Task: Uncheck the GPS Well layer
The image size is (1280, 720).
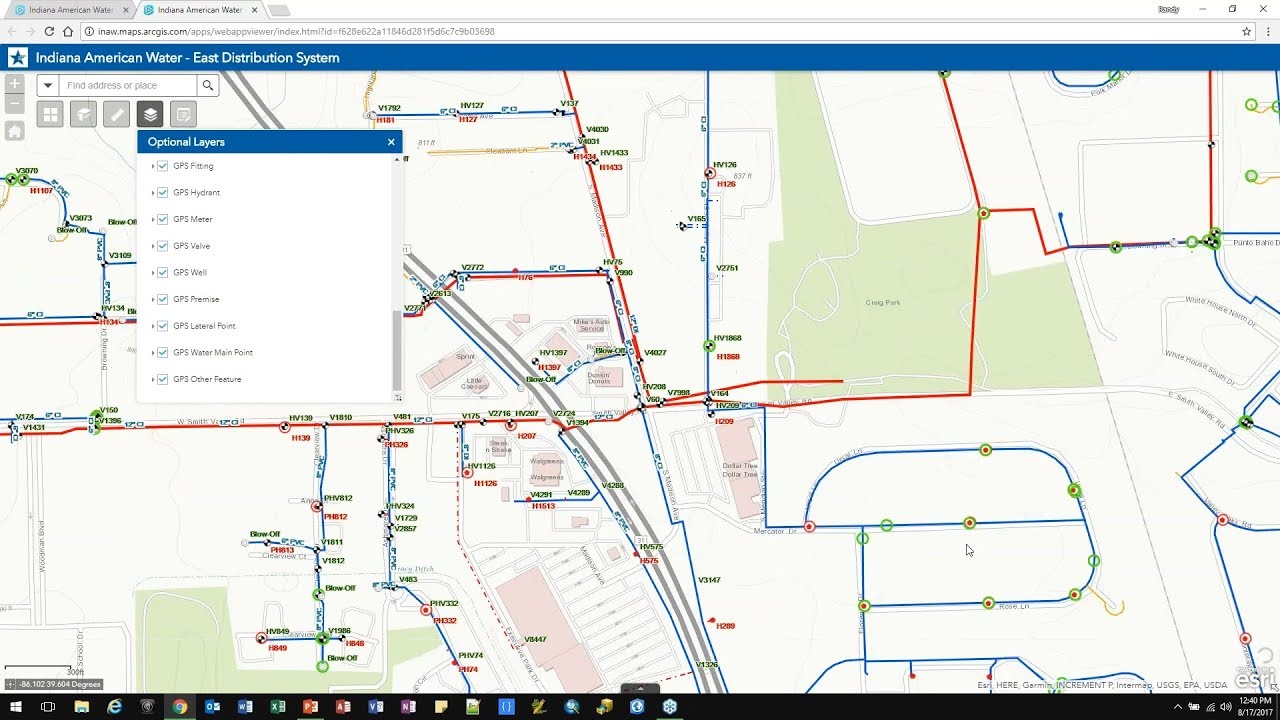Action: [x=163, y=272]
